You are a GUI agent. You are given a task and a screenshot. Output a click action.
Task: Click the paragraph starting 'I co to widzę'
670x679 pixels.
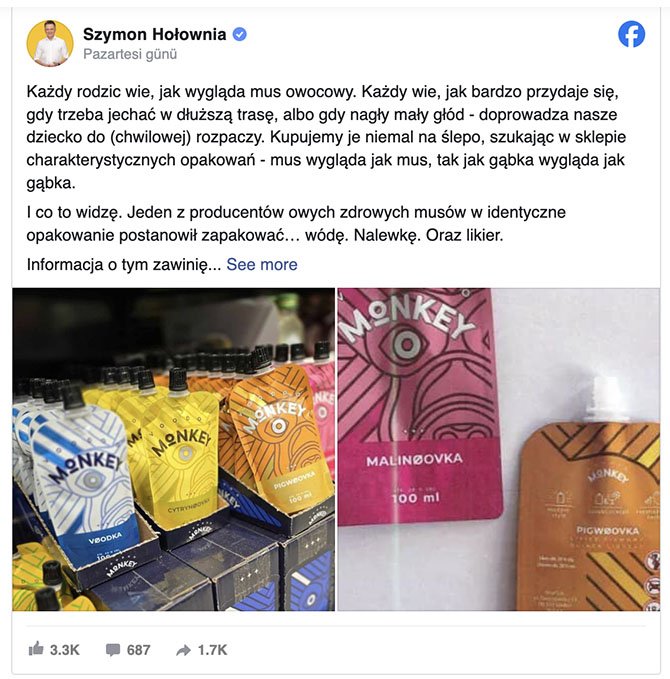[296, 223]
